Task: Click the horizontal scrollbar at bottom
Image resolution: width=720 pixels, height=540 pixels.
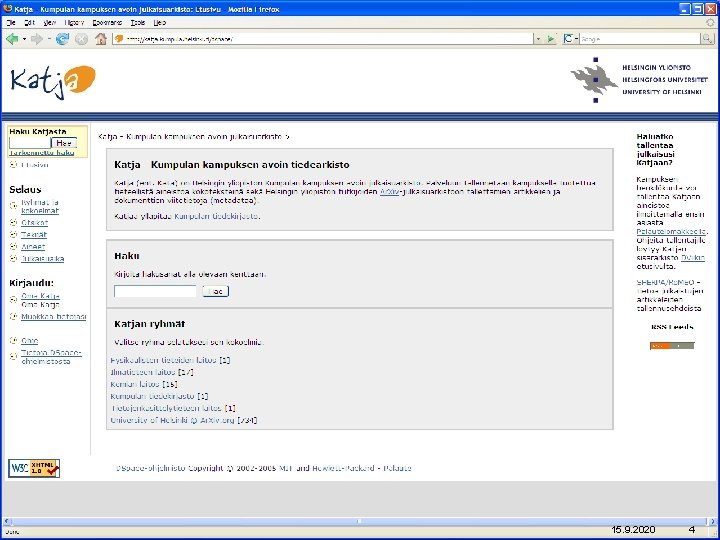Action: 360,521
